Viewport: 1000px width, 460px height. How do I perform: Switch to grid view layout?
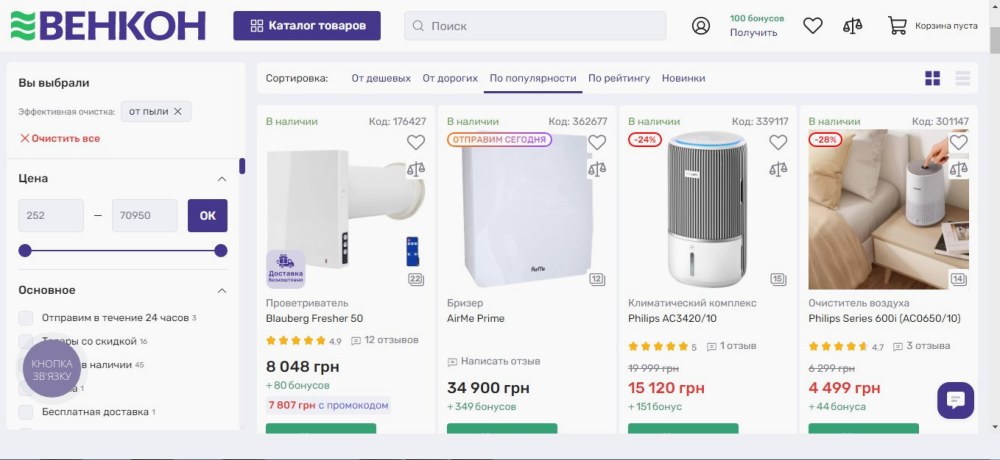(x=933, y=78)
